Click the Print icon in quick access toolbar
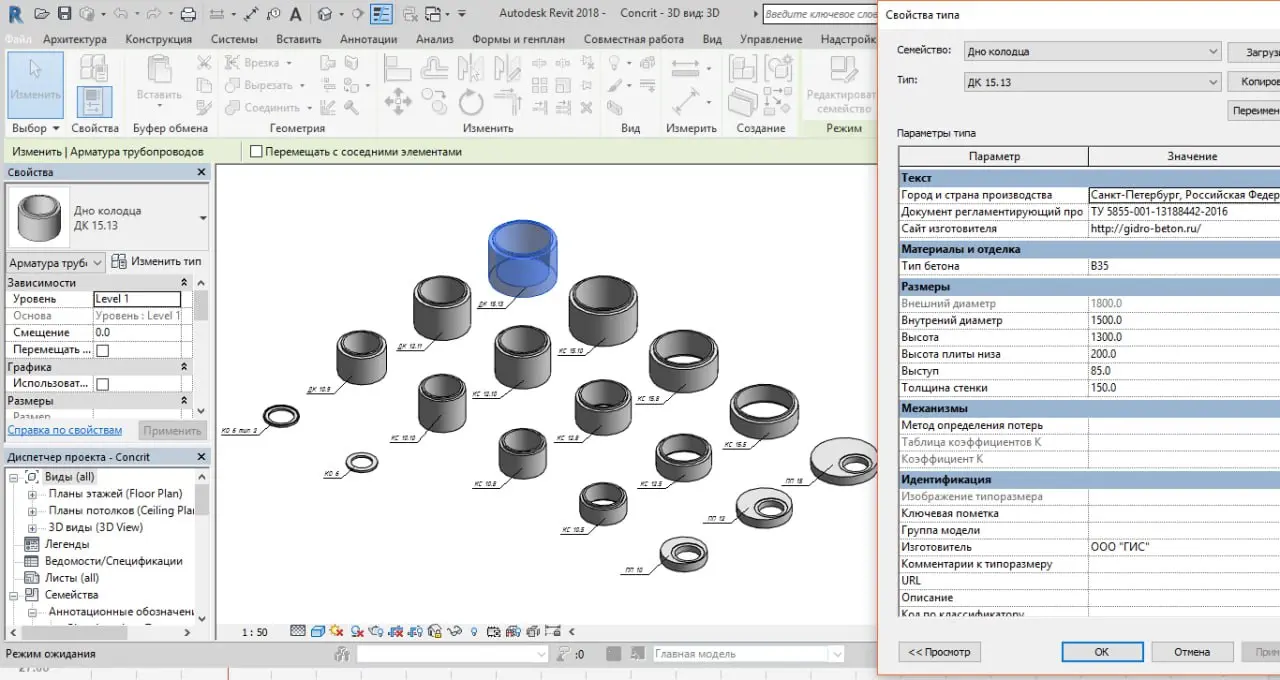The width and height of the screenshot is (1280, 680). (x=188, y=14)
